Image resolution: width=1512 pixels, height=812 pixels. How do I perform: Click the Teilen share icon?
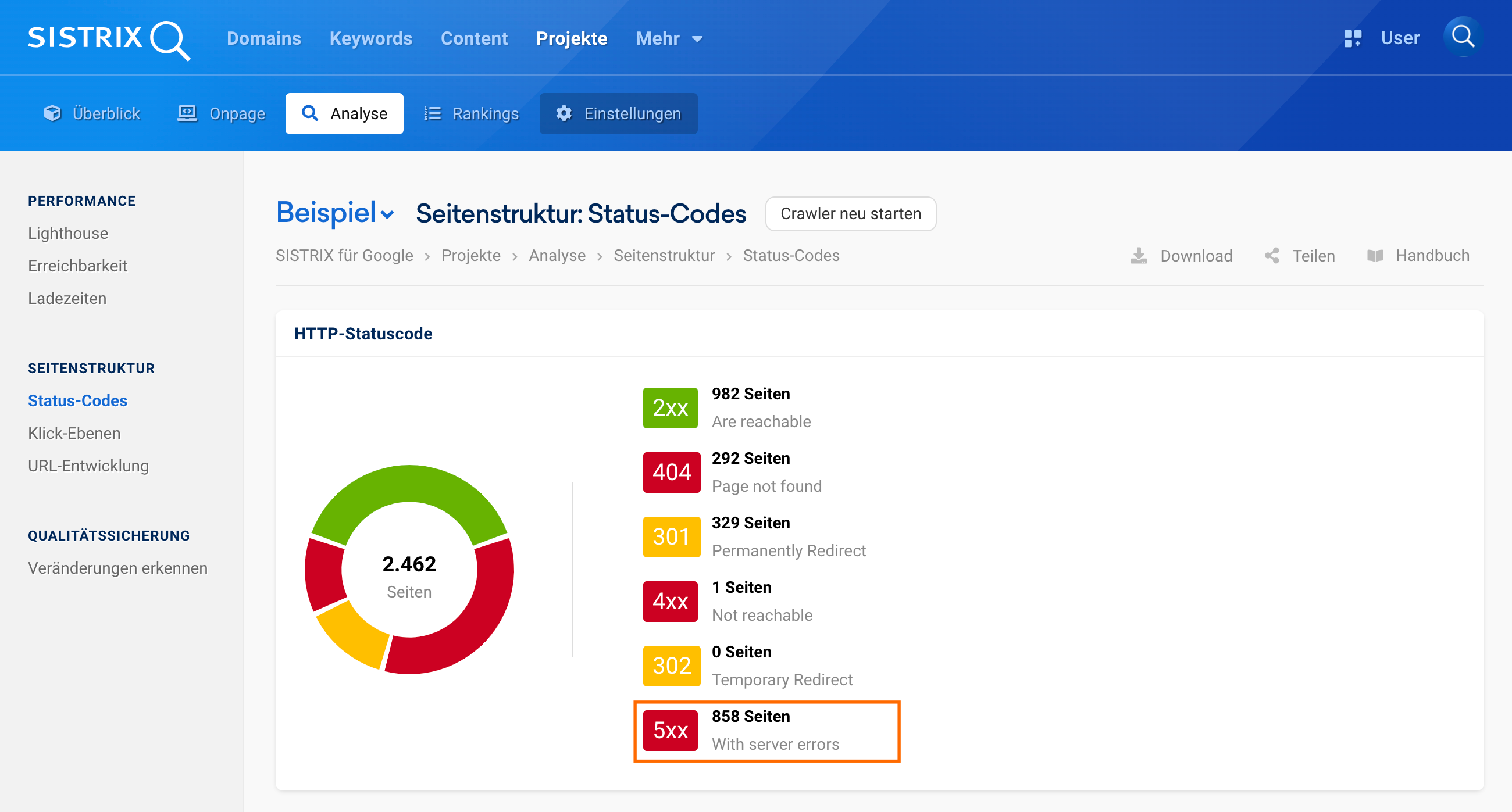(1272, 256)
